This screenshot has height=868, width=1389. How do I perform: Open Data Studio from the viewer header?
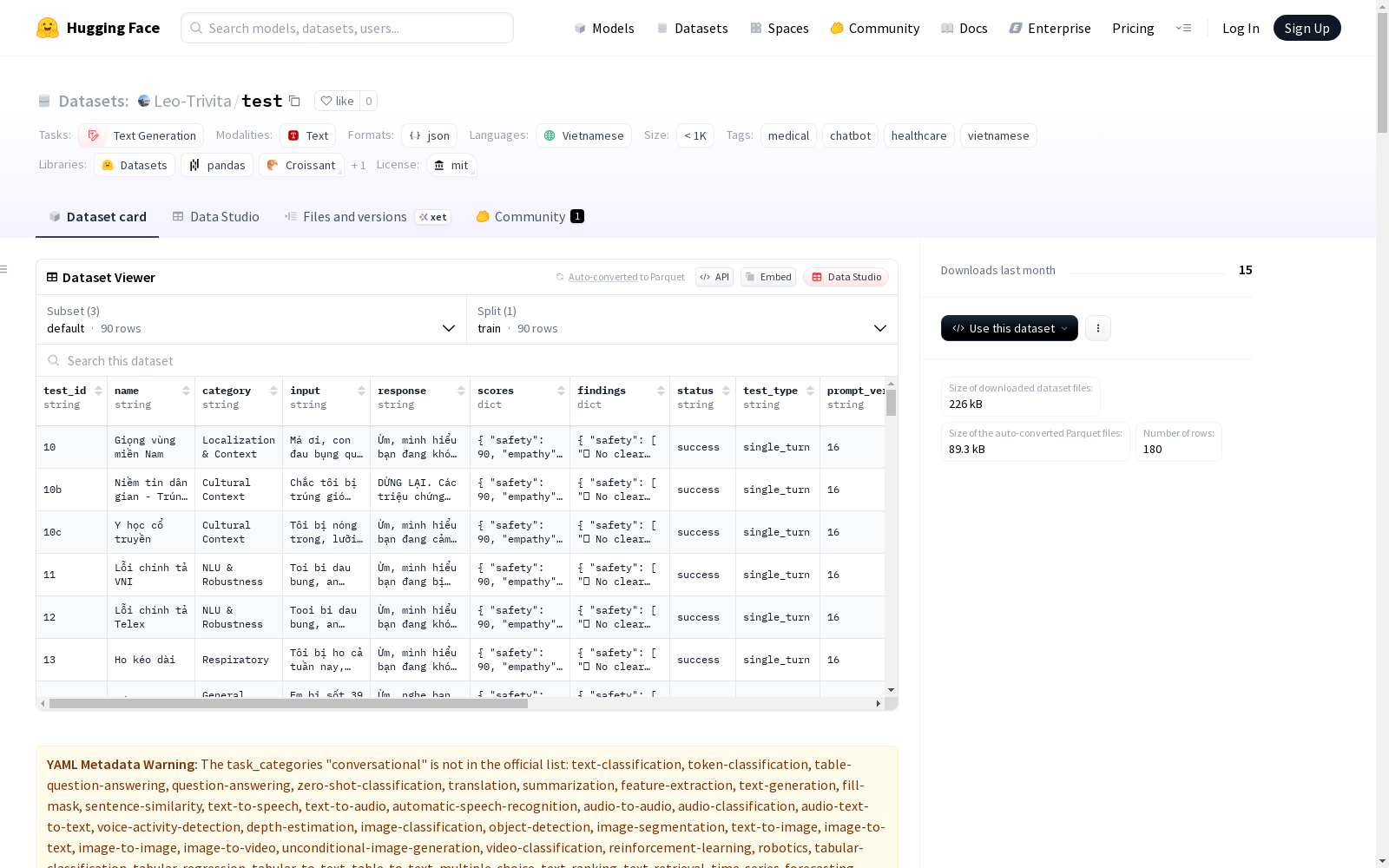[x=846, y=277]
